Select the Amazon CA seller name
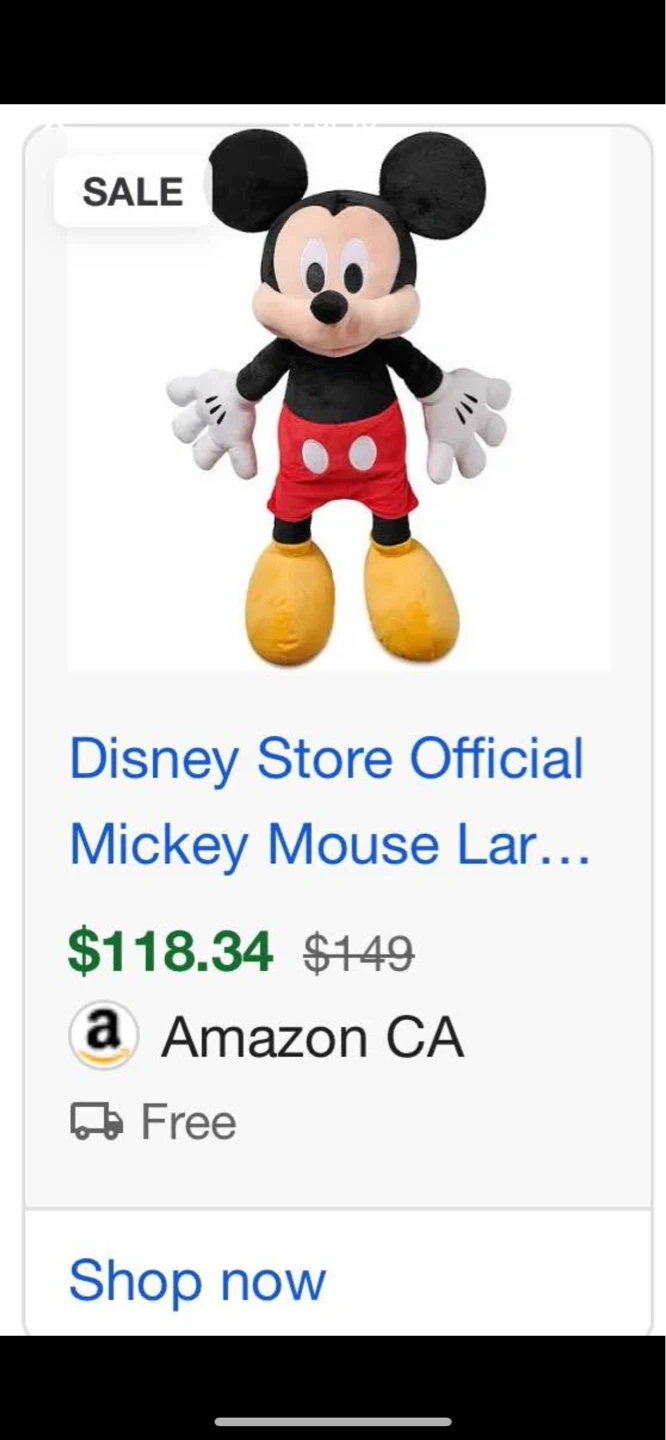The image size is (666, 1440). pyautogui.click(x=312, y=1037)
